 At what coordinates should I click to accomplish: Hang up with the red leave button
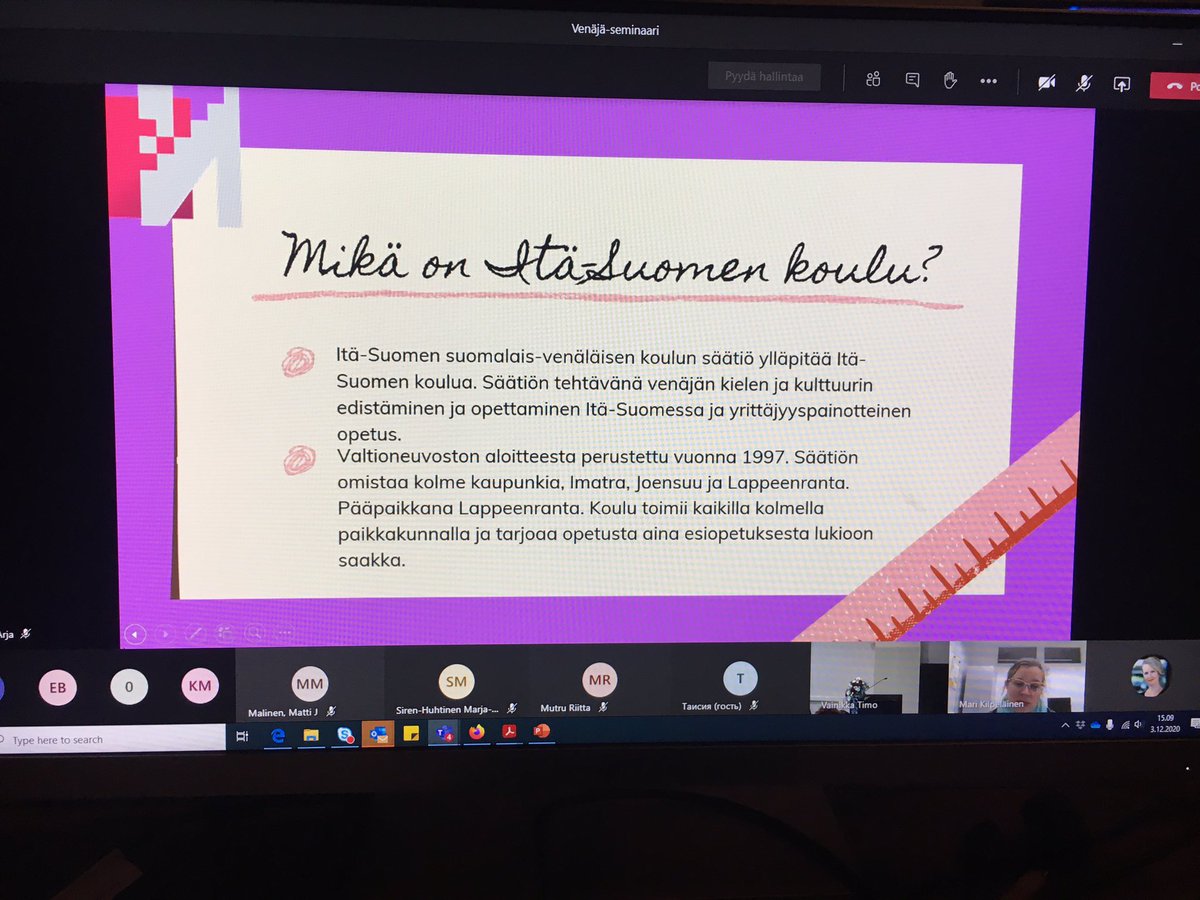click(1176, 86)
